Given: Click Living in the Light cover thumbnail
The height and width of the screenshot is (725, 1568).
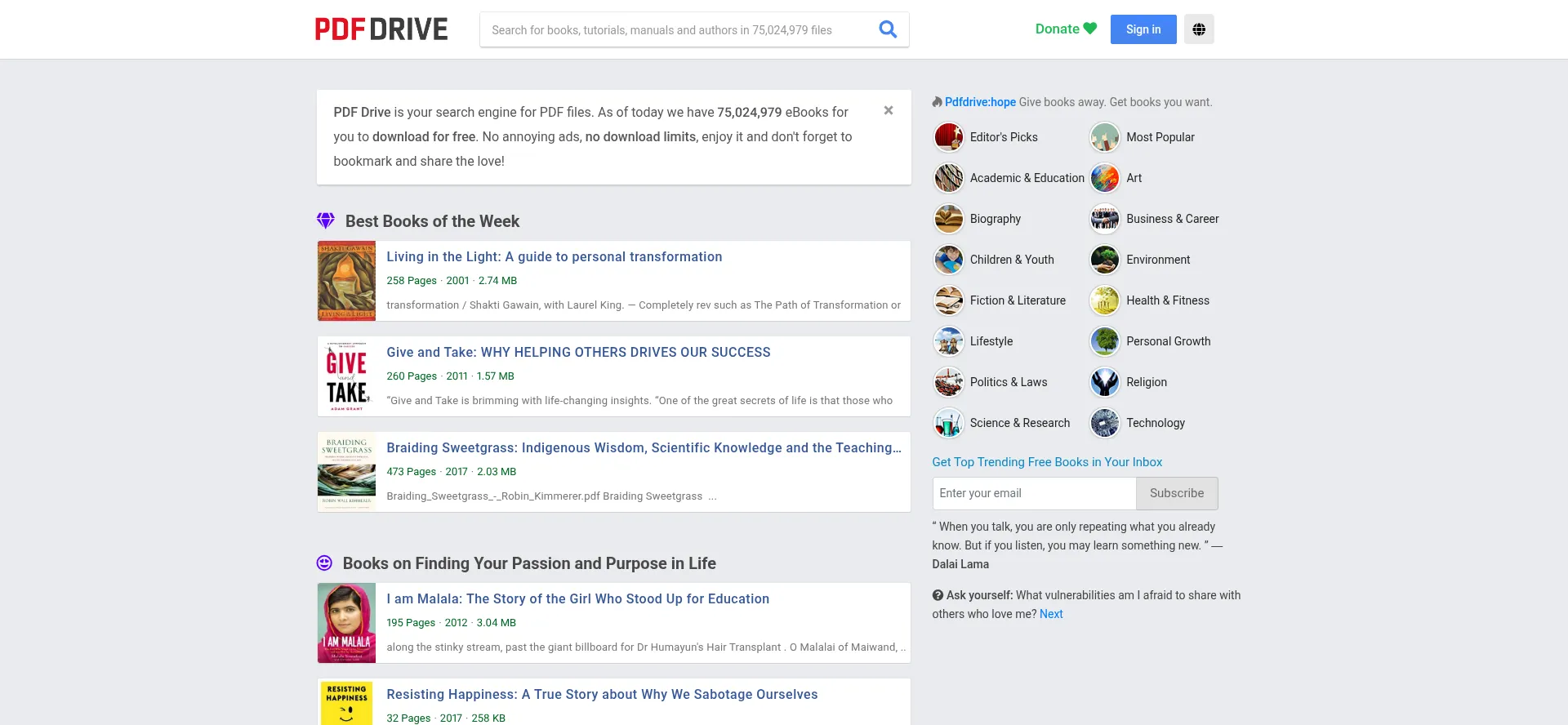Looking at the screenshot, I should tap(346, 281).
